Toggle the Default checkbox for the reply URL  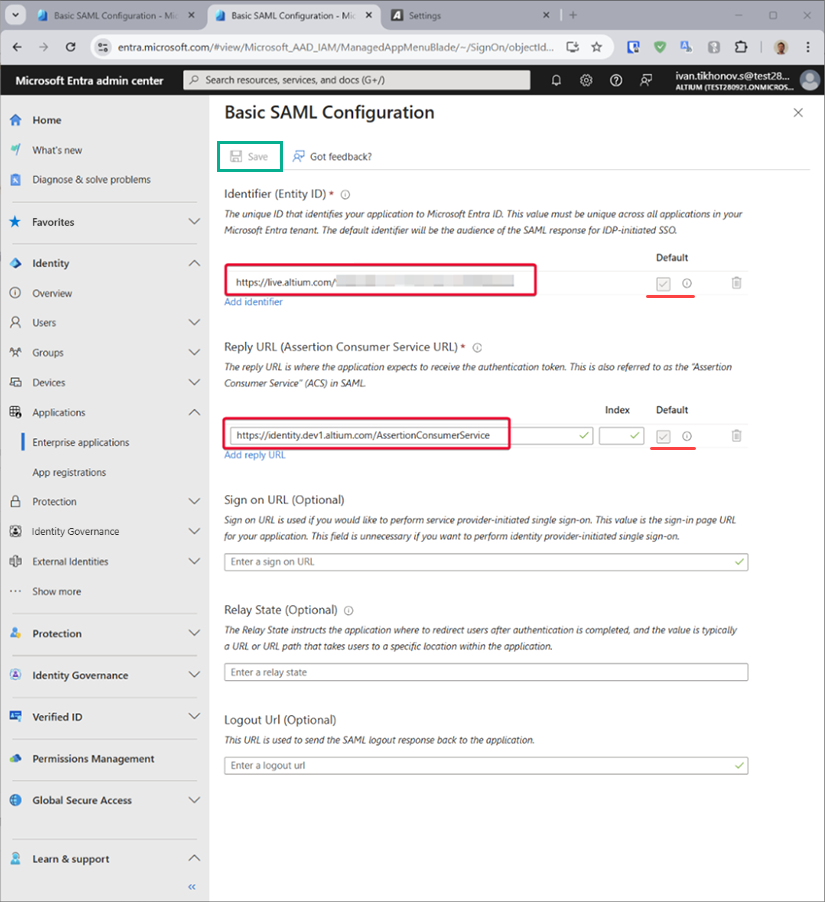[x=663, y=437]
